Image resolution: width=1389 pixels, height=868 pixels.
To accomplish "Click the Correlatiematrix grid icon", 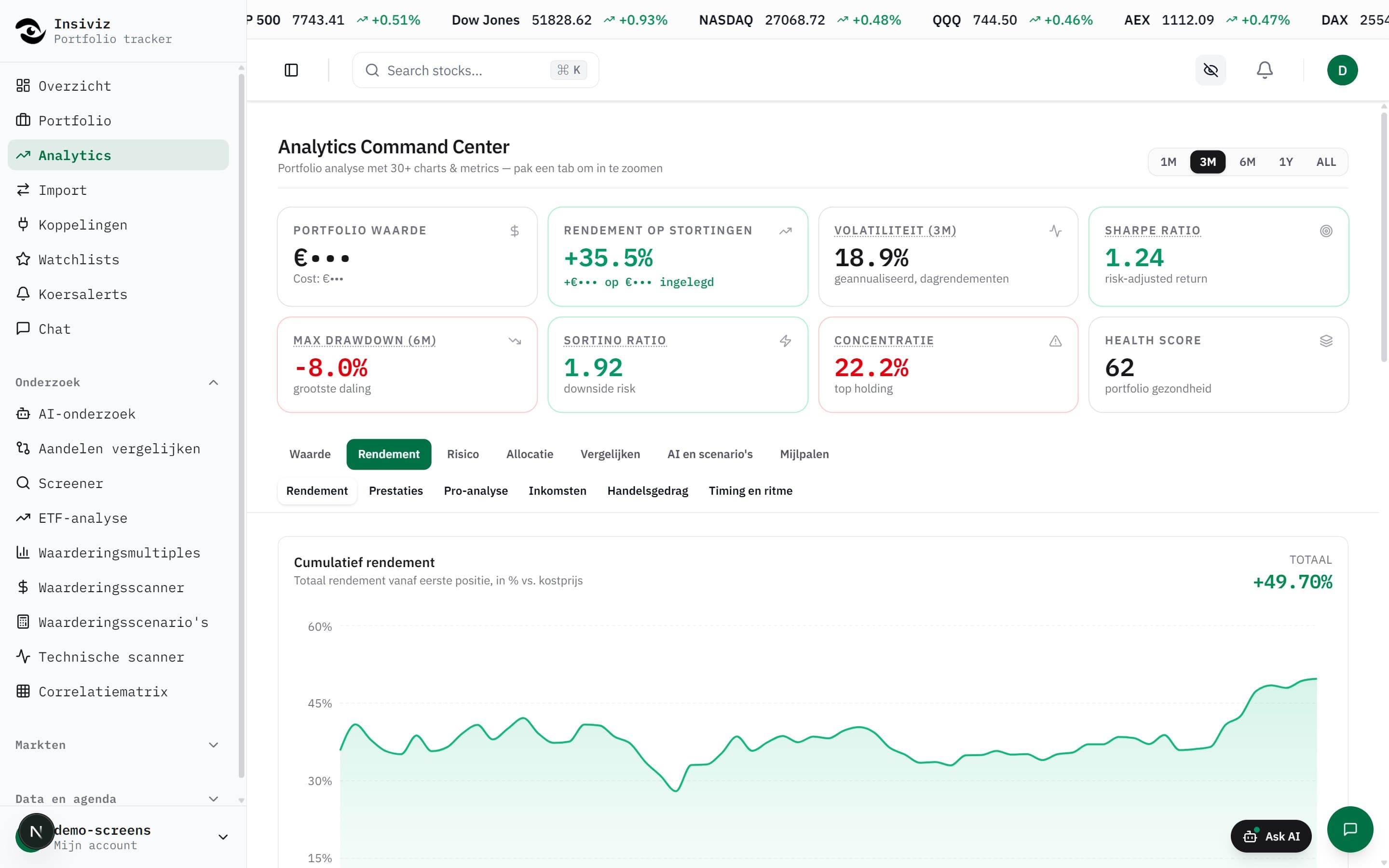I will tap(23, 691).
